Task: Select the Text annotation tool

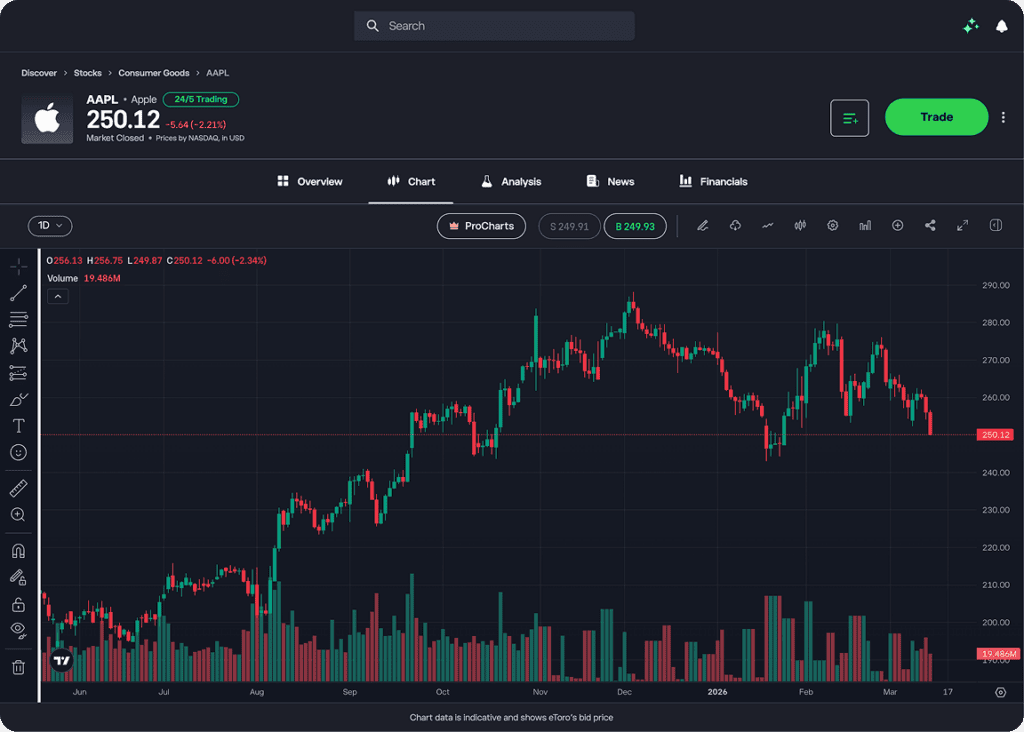Action: coord(18,426)
